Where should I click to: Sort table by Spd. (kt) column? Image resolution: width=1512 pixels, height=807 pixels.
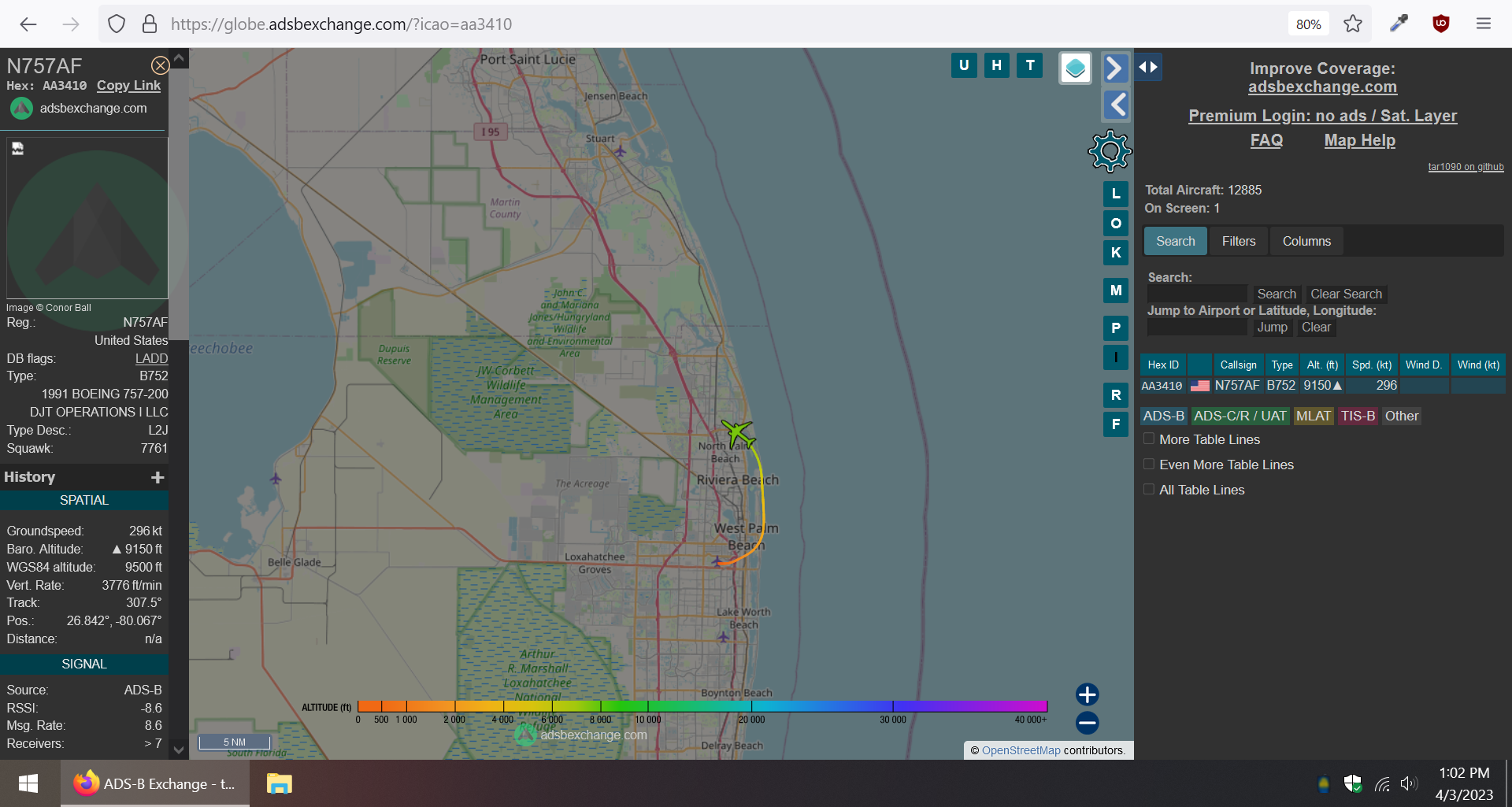pos(1372,365)
